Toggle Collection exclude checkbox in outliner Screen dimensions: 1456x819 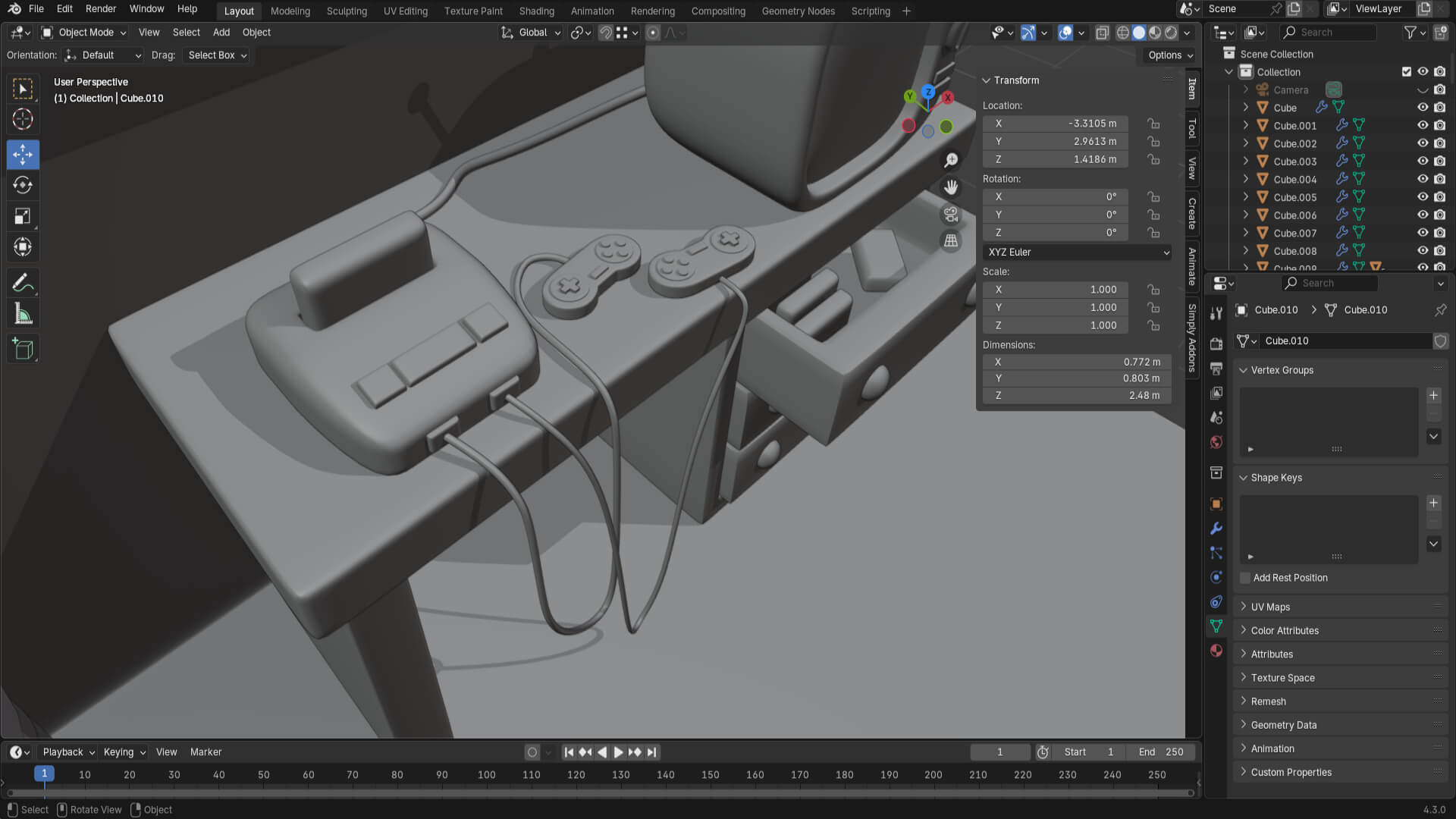tap(1407, 72)
